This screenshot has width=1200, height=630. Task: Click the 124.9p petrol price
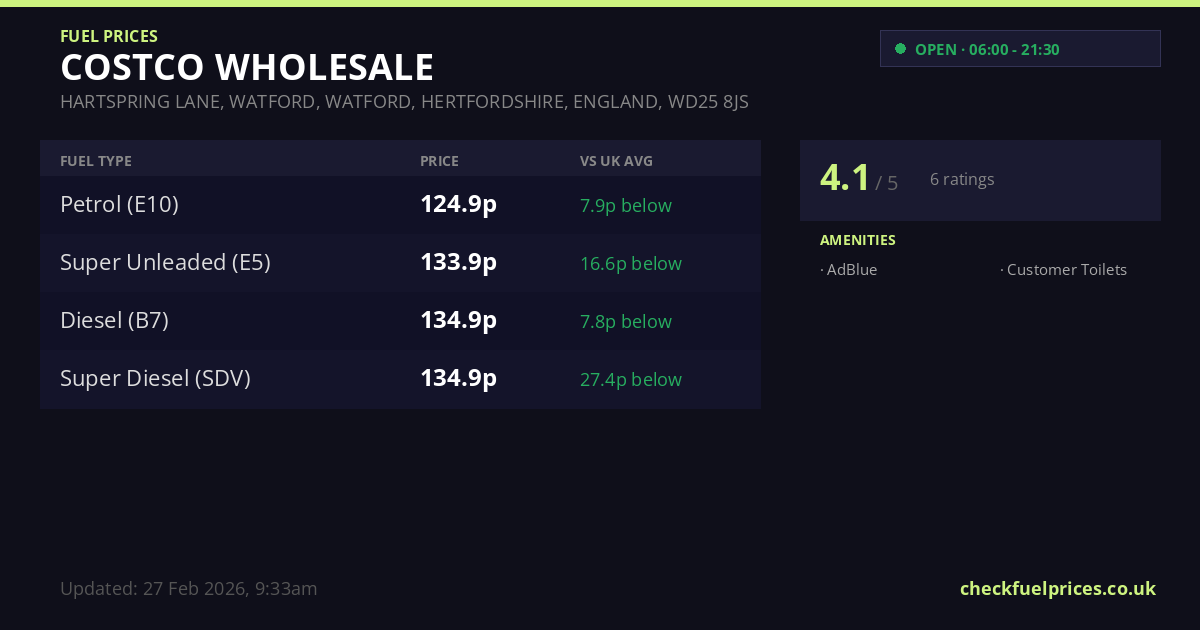pos(458,205)
